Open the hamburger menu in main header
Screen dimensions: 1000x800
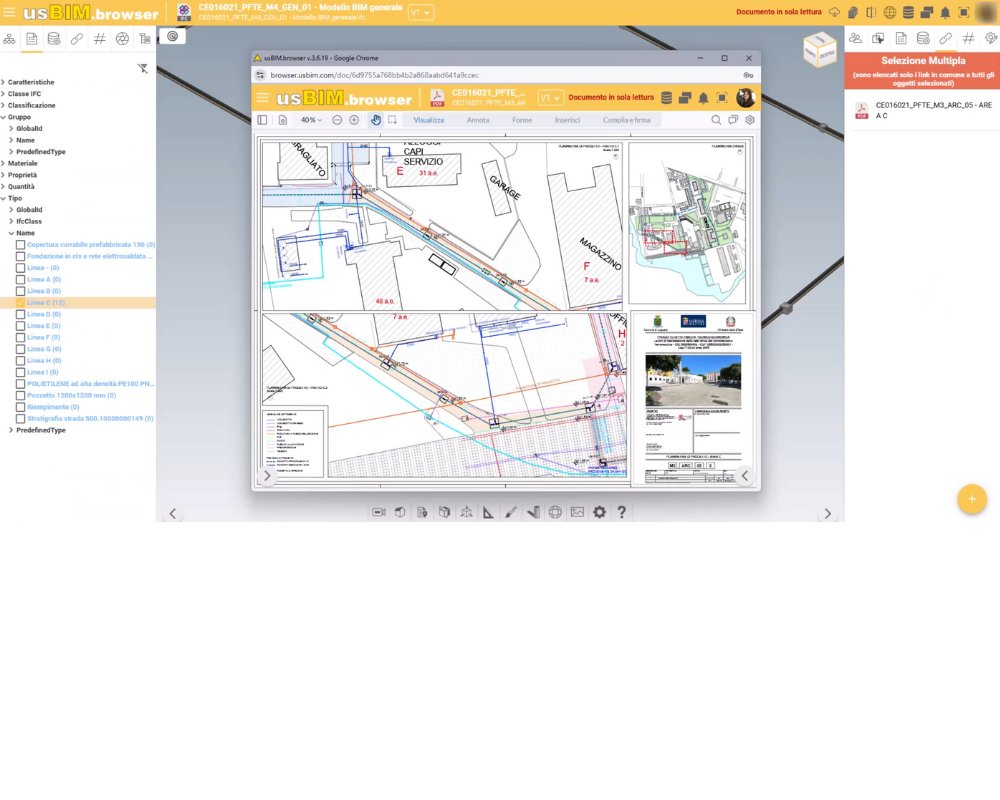point(9,12)
